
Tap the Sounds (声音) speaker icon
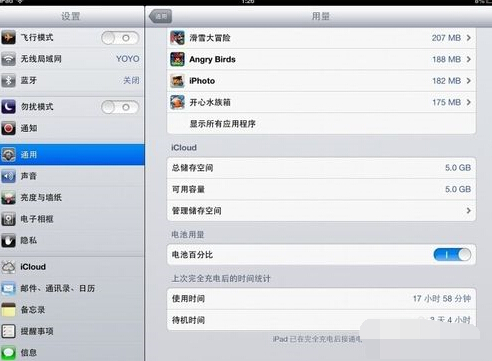click(8, 176)
